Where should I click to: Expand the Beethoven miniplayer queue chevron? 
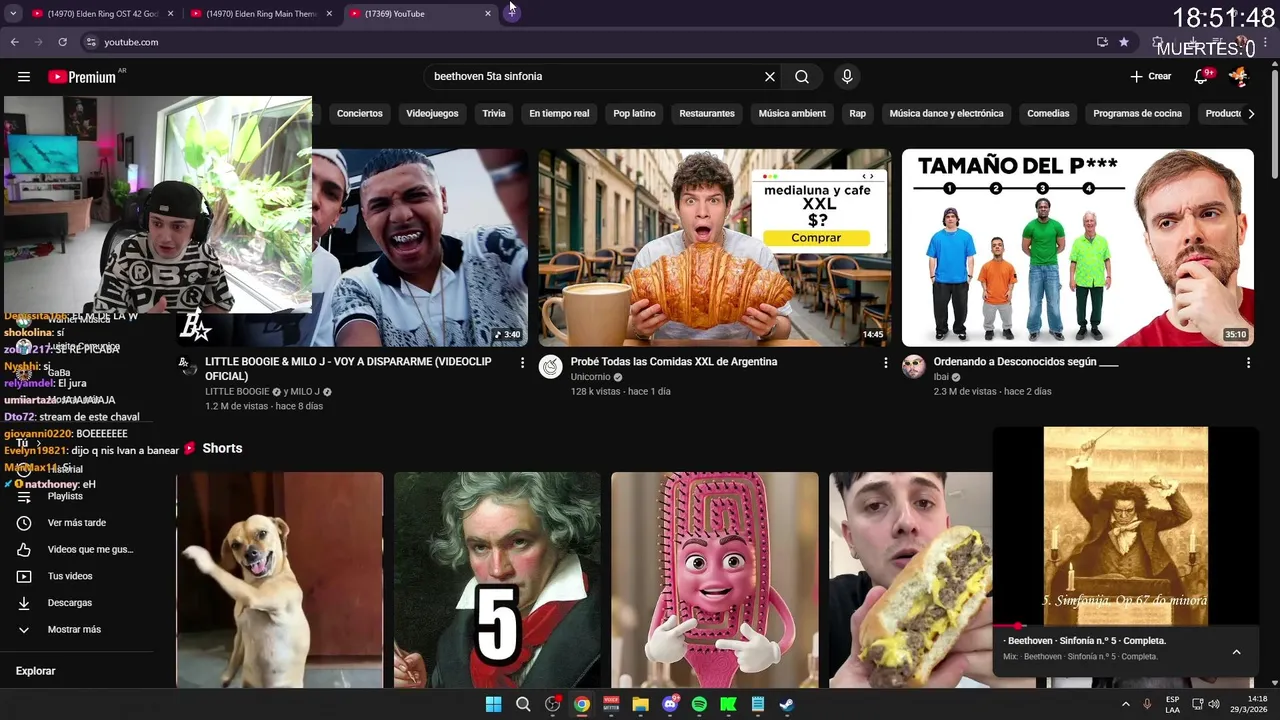(1236, 652)
